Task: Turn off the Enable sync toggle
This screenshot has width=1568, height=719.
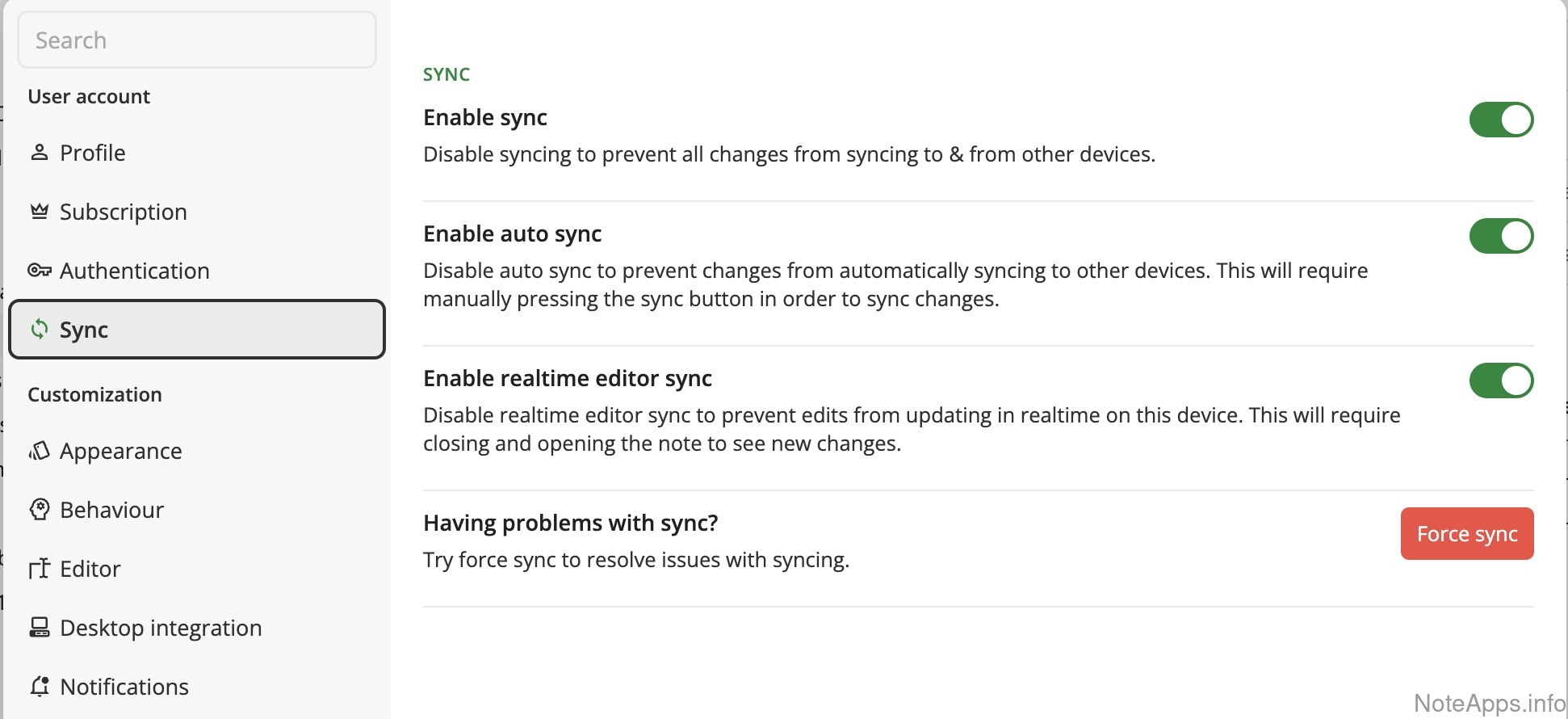Action: click(1500, 120)
